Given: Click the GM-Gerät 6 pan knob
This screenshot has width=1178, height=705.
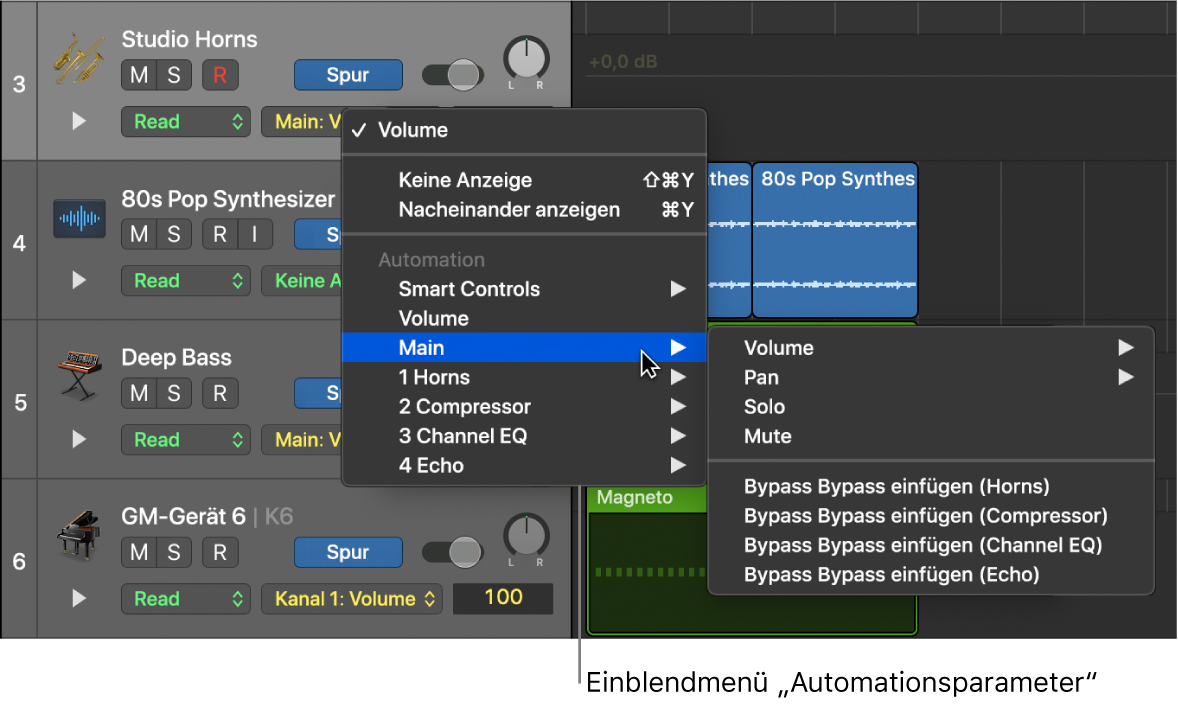Looking at the screenshot, I should 526,535.
